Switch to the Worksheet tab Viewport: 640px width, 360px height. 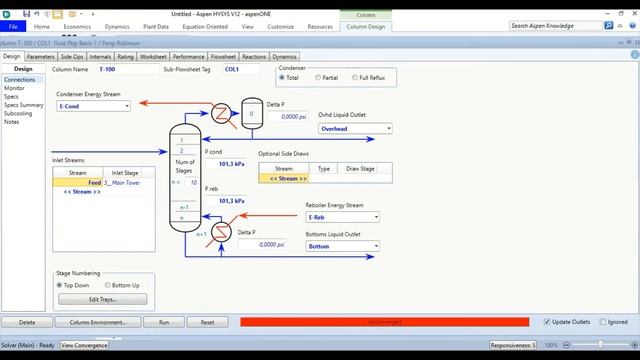coord(153,57)
